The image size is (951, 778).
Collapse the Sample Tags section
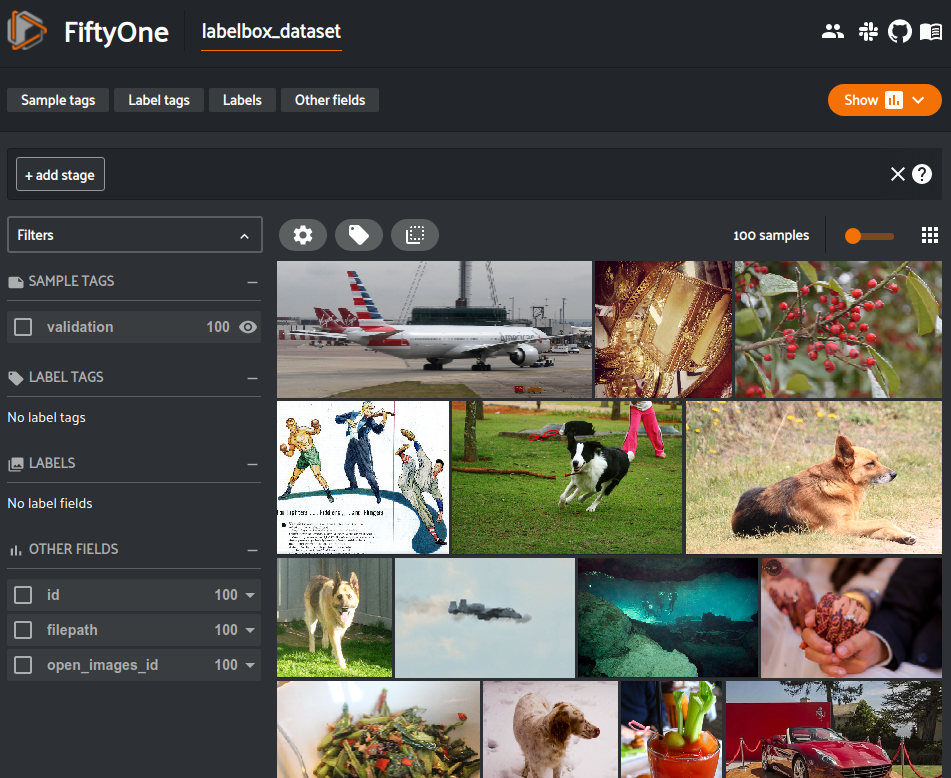click(252, 282)
